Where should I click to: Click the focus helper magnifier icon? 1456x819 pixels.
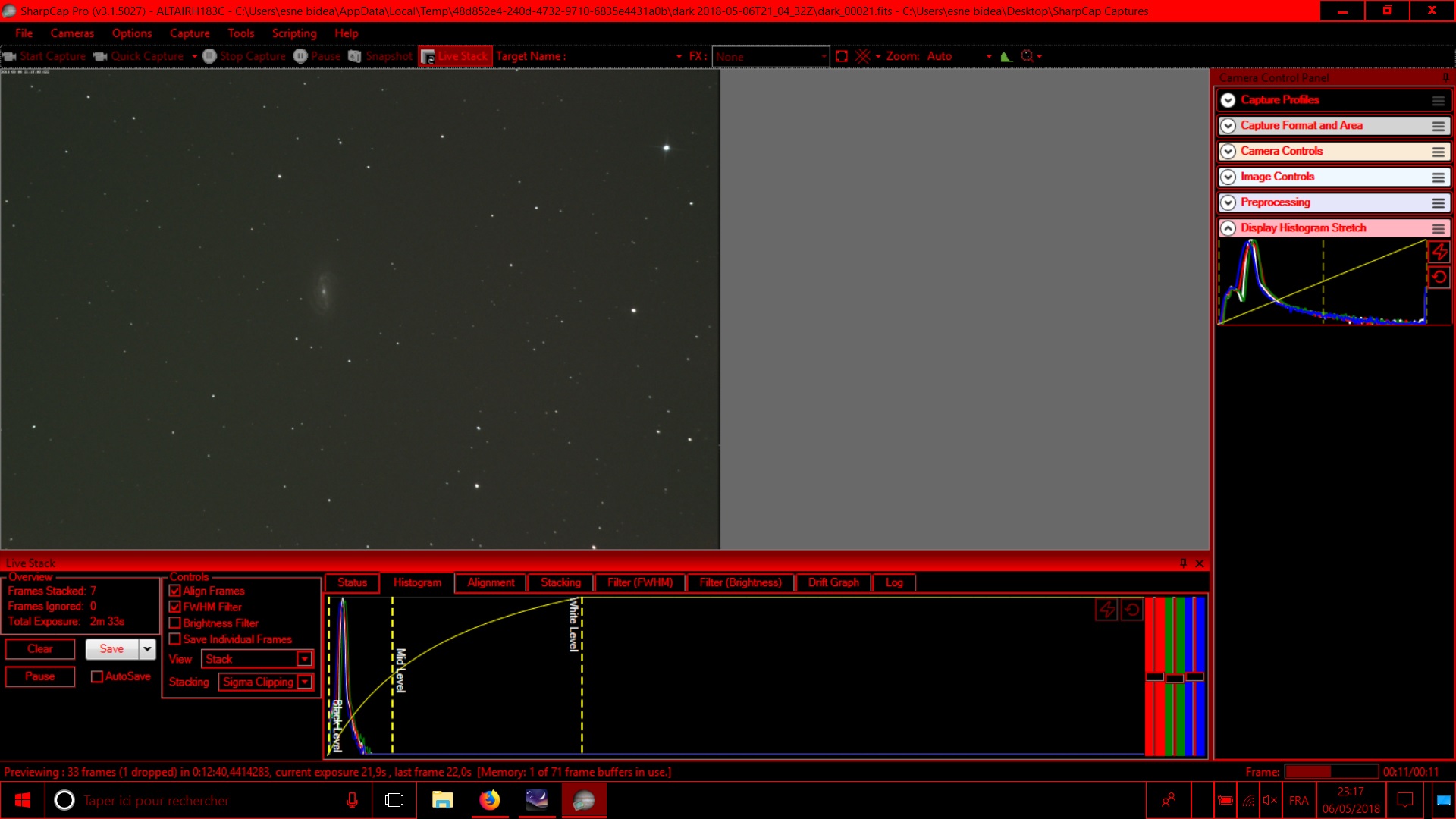click(x=1028, y=56)
